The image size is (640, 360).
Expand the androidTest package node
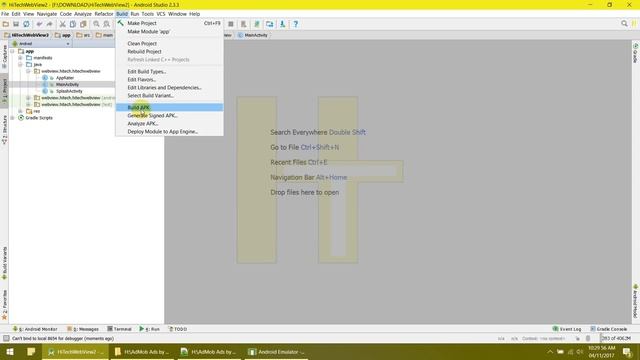28,98
